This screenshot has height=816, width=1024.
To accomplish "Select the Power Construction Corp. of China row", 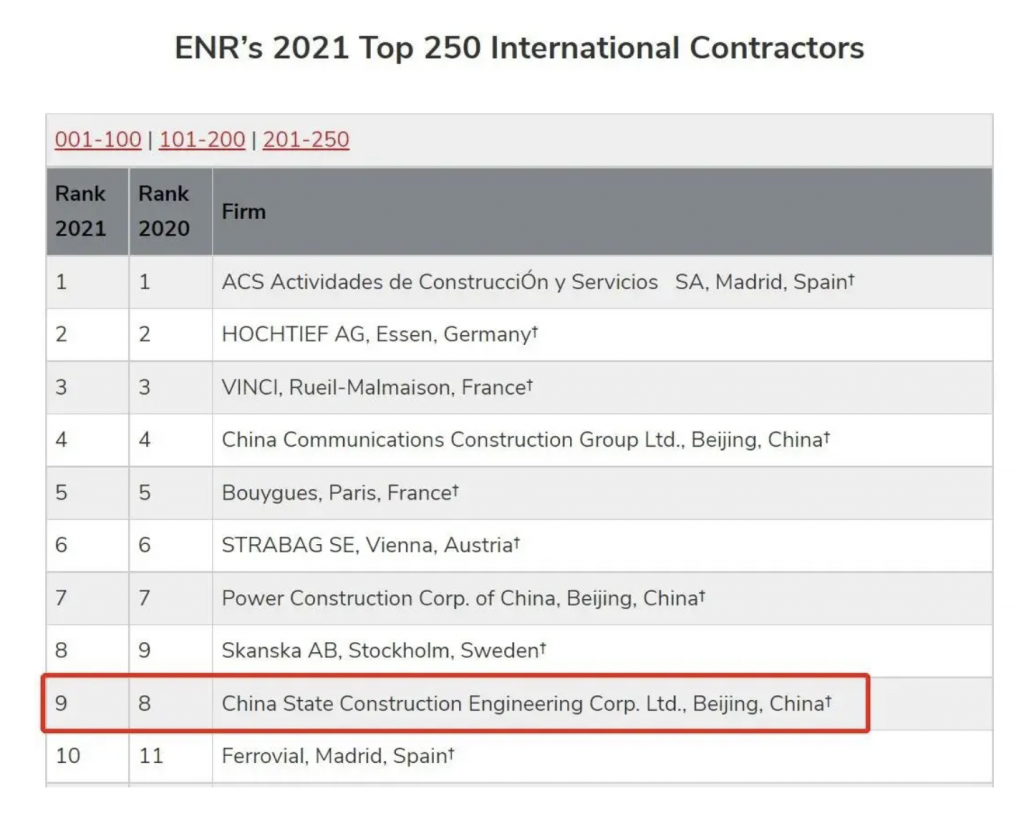I will (x=519, y=599).
